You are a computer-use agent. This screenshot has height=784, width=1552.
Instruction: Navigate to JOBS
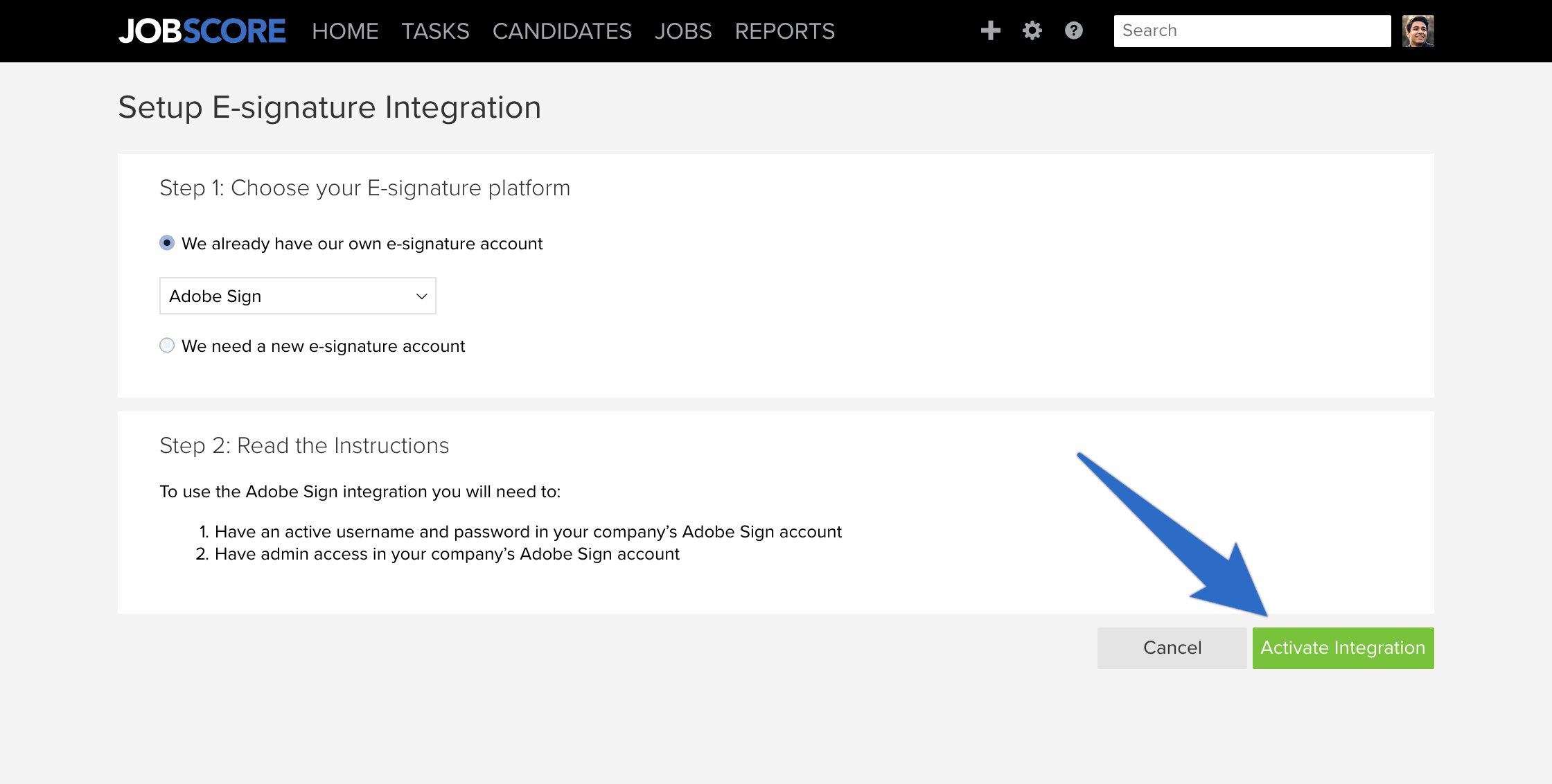point(683,31)
